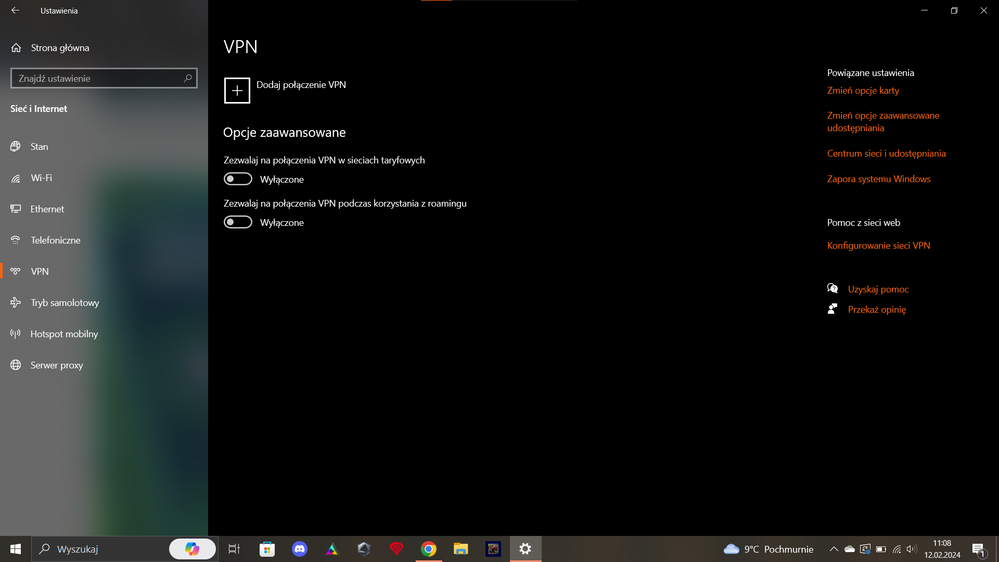
Task: Click the monitor tray icon next to OneDrive
Action: tap(865, 549)
